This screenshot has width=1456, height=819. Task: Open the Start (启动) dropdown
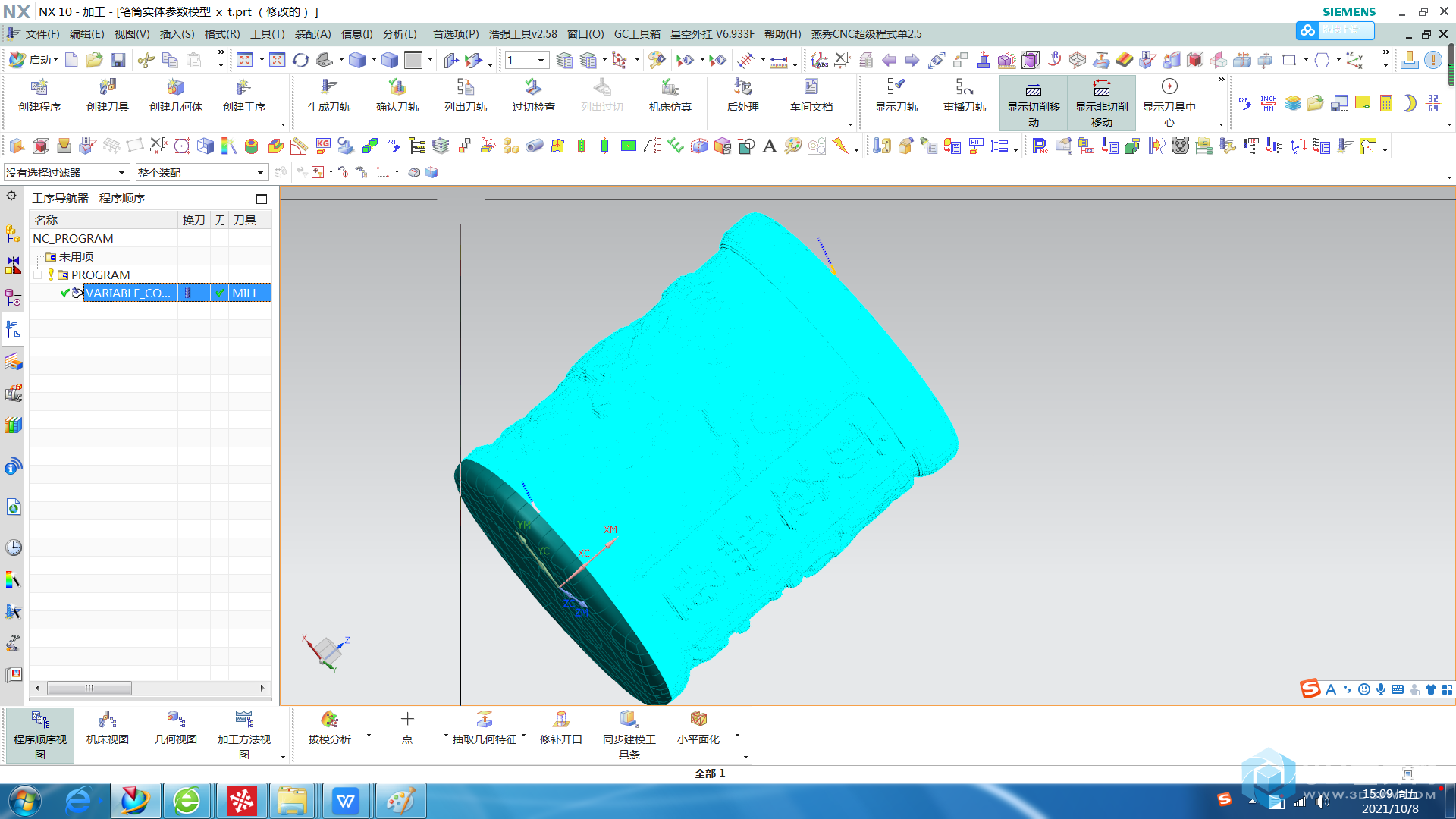coord(33,60)
